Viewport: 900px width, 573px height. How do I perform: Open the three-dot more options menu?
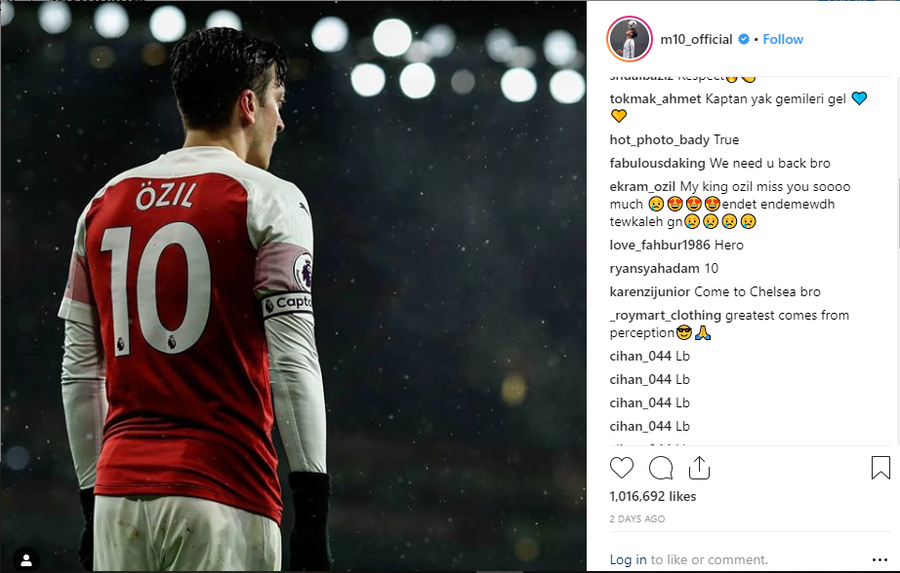[x=879, y=560]
